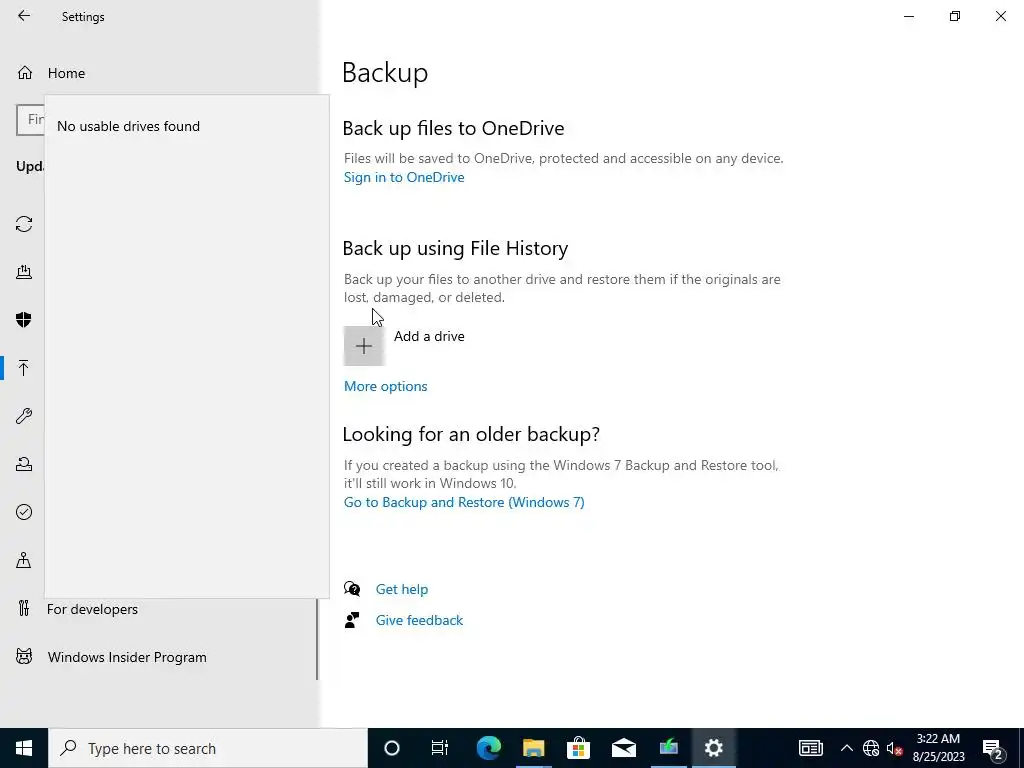1024x768 pixels.
Task: Click 'Back up using File History' heading
Action: (x=455, y=249)
